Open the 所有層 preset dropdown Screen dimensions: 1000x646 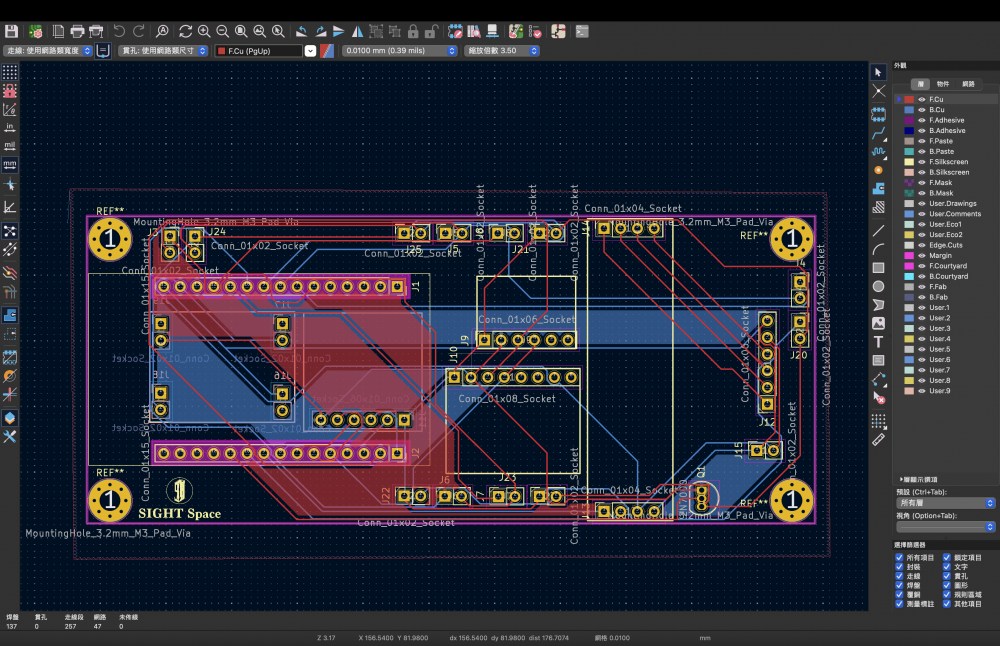click(x=945, y=504)
